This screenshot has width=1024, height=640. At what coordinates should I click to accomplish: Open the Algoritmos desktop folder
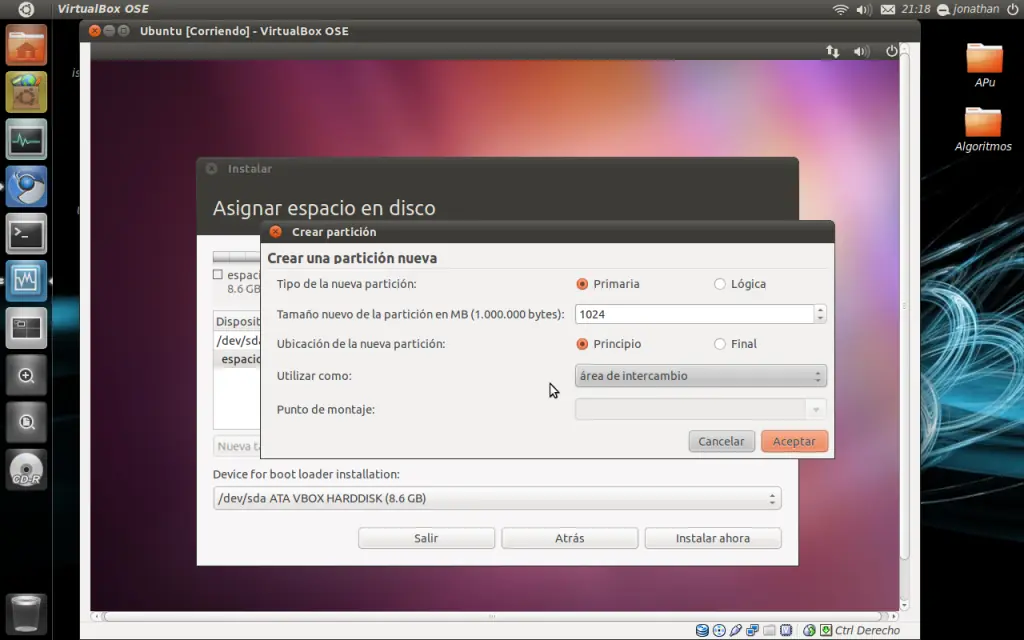coord(983,129)
